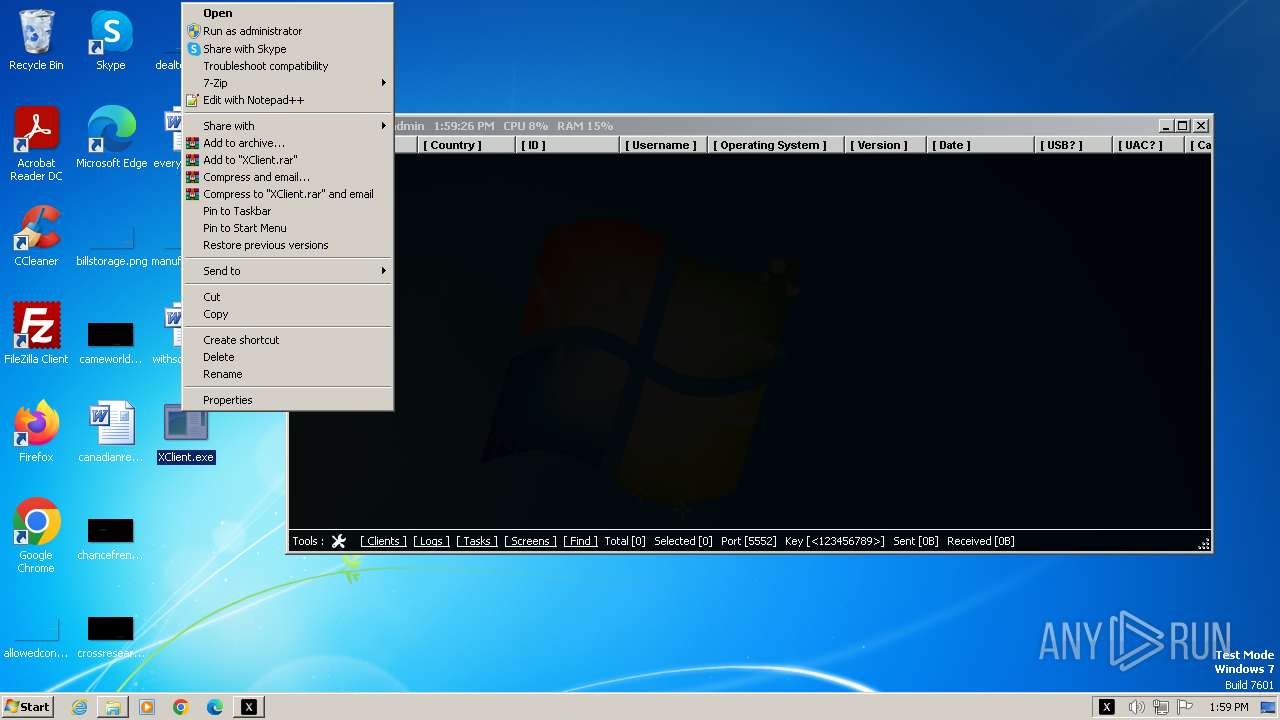Choose Open in the context menu
Image resolution: width=1280 pixels, height=720 pixels.
(287, 14)
